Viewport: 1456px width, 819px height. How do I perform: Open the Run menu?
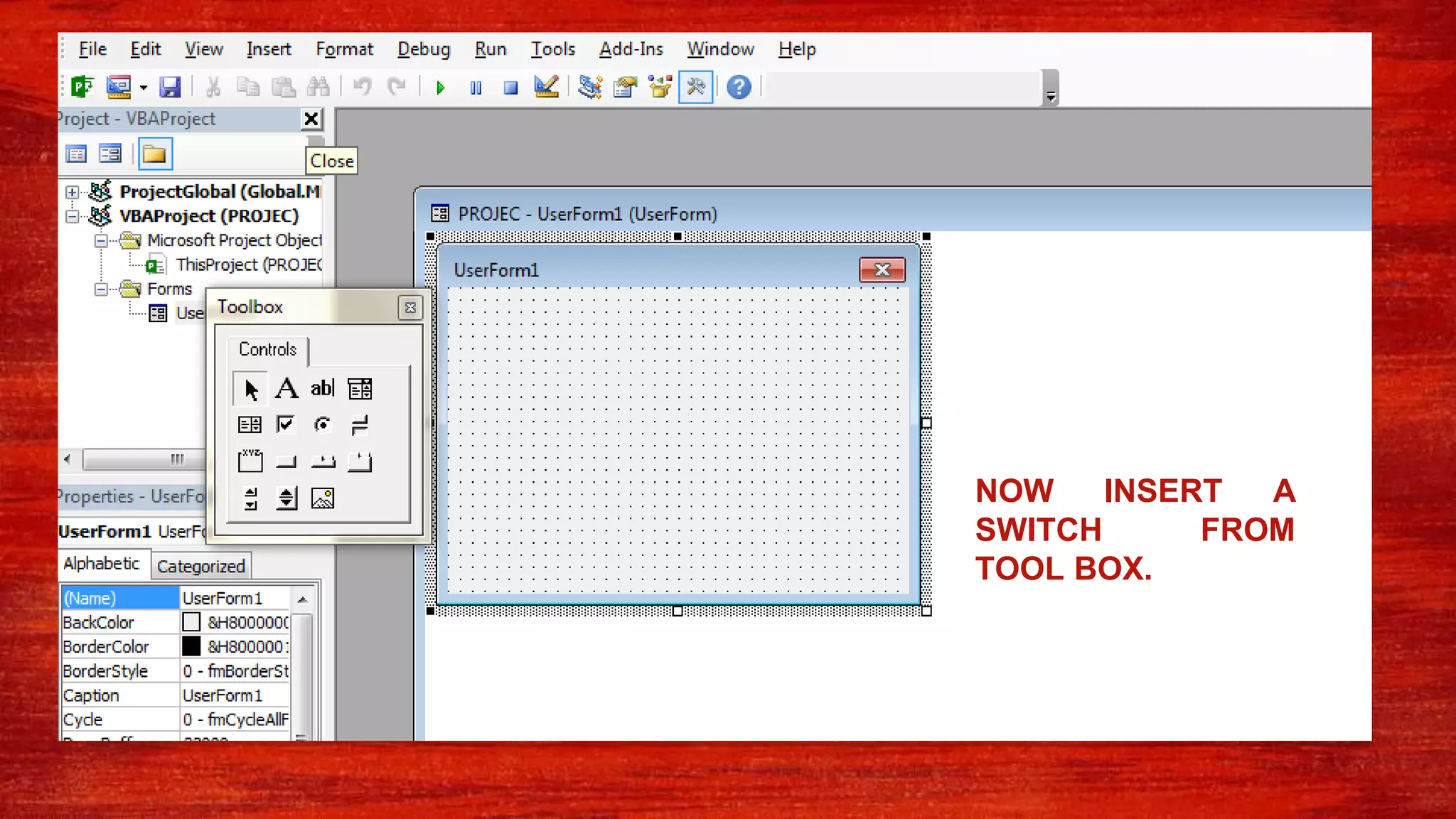(x=491, y=49)
